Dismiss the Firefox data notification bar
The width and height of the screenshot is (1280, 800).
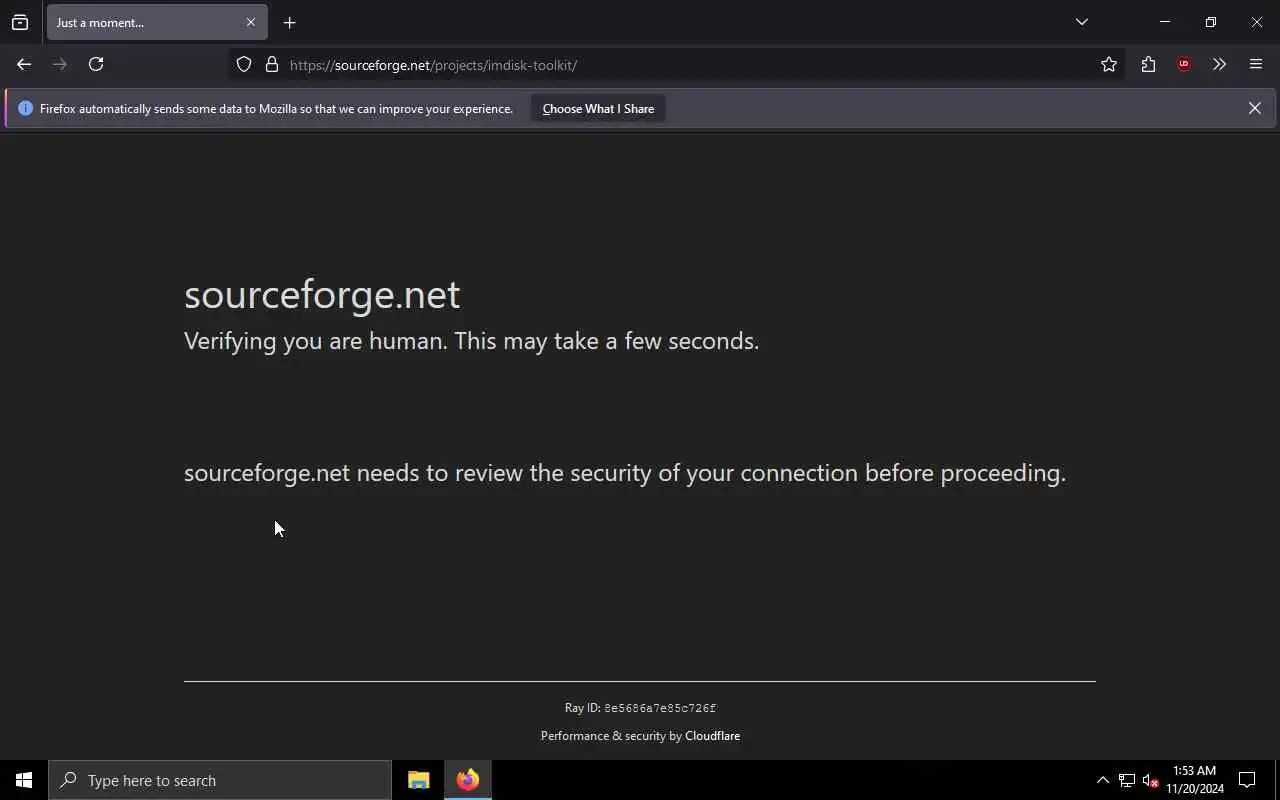click(x=1254, y=108)
